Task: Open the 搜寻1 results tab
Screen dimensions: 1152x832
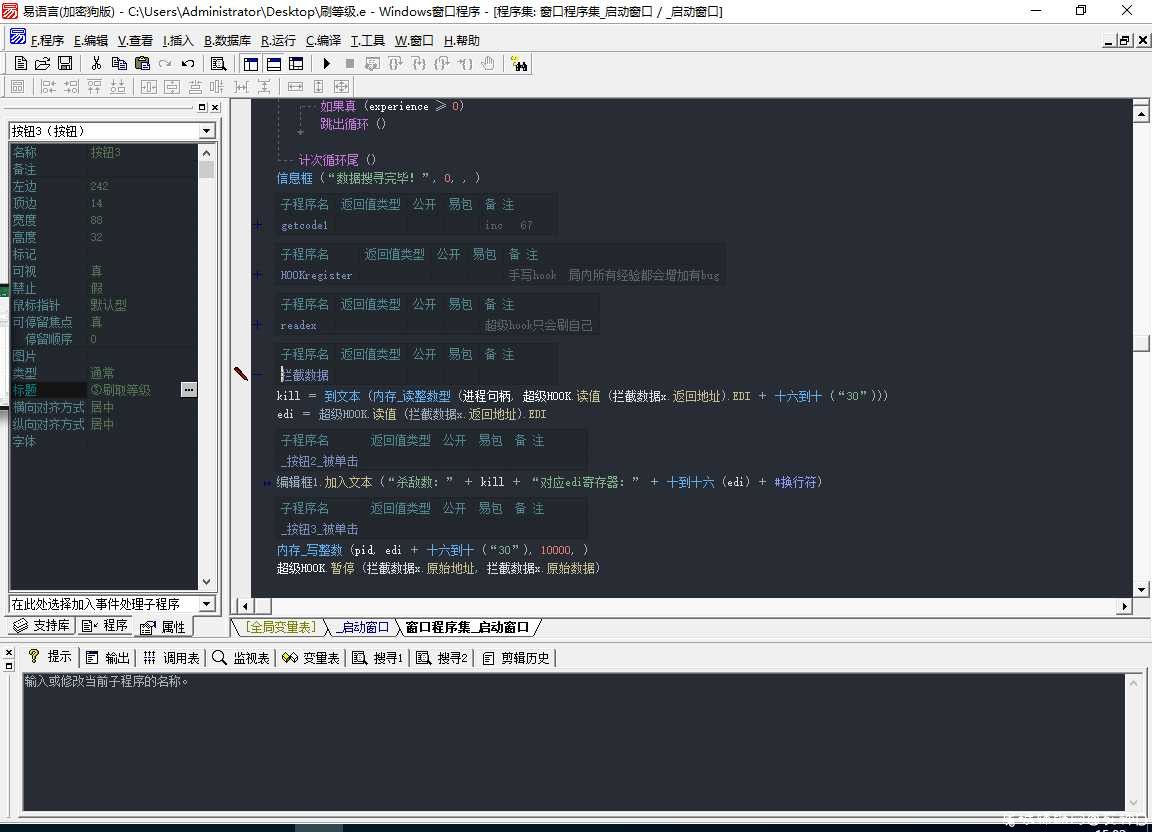Action: (378, 657)
